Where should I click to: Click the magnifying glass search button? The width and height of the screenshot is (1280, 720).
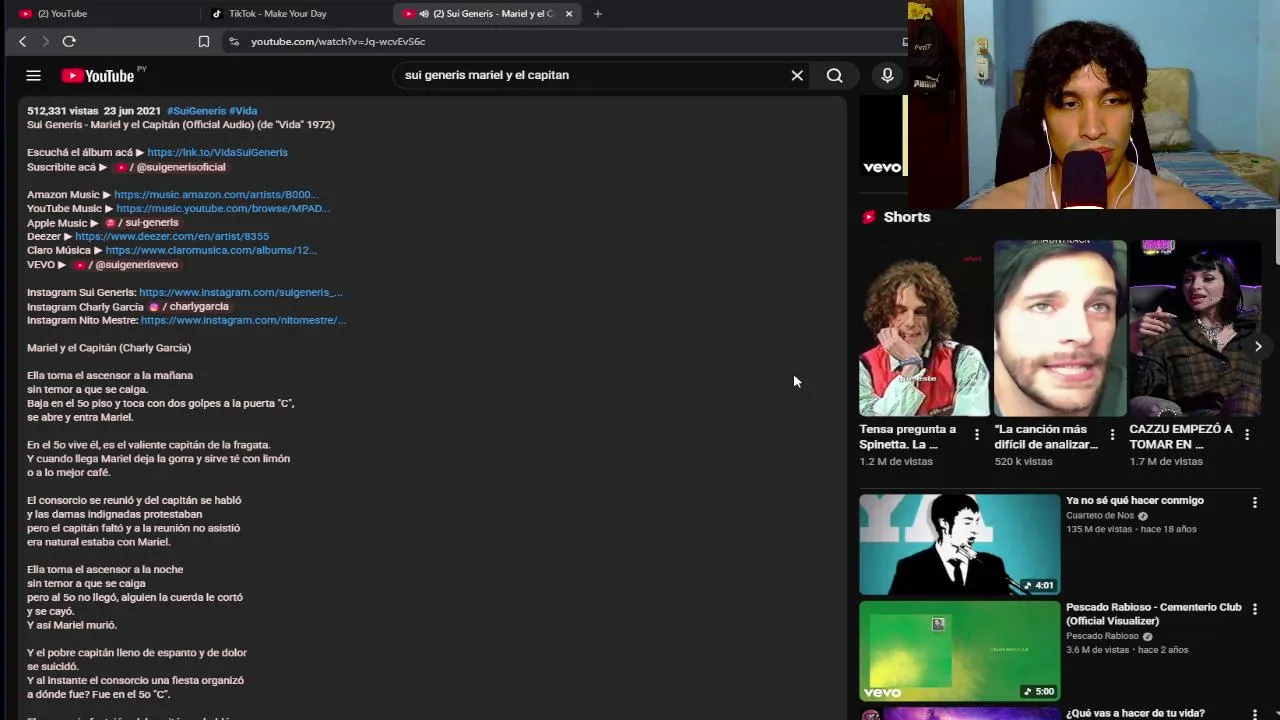point(834,75)
